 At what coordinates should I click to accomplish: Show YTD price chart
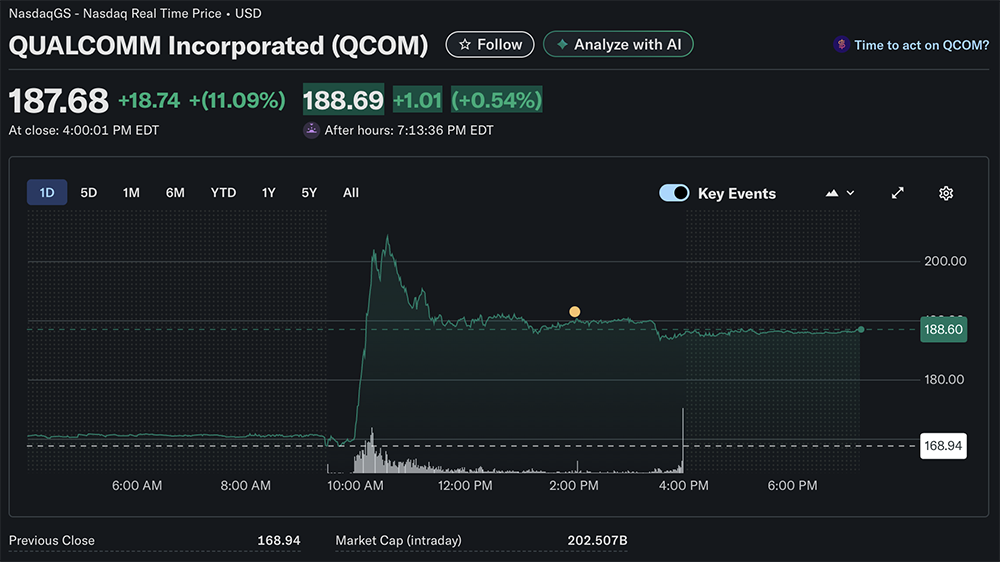223,192
